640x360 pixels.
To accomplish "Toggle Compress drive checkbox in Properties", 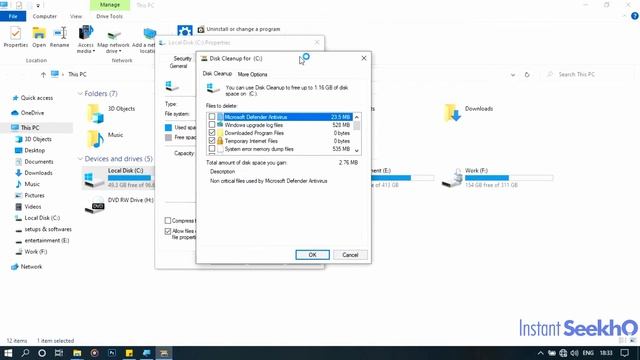I will coord(168,220).
